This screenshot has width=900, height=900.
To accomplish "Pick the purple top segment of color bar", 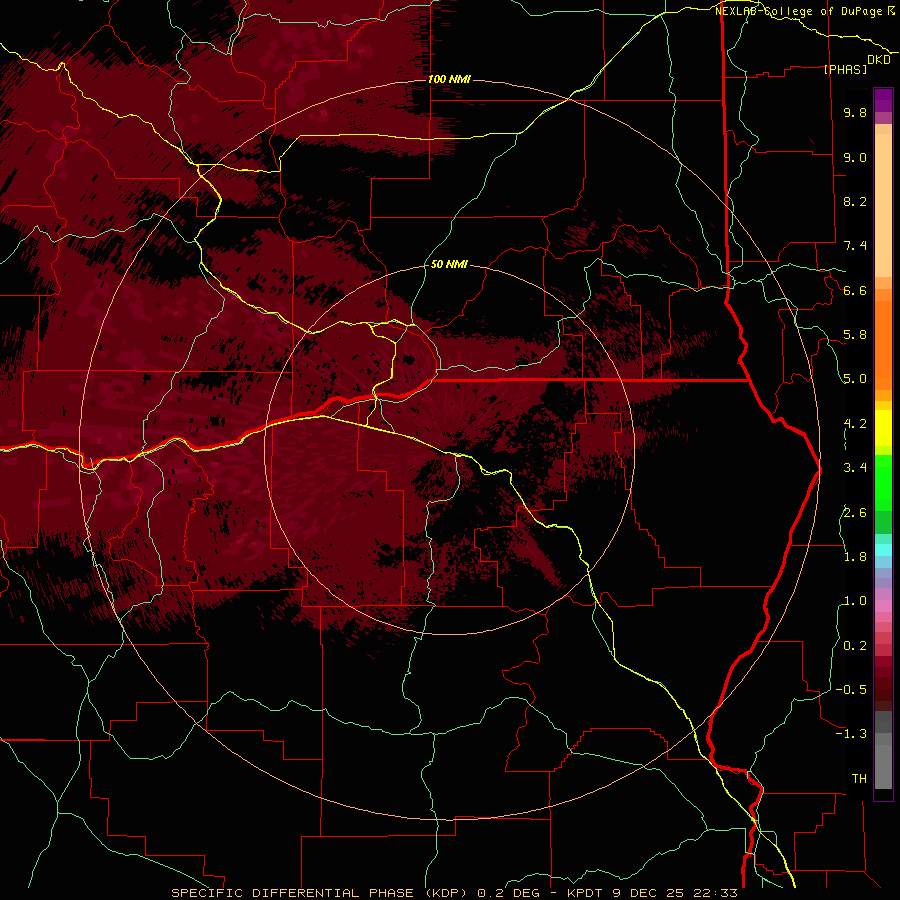I will click(883, 100).
